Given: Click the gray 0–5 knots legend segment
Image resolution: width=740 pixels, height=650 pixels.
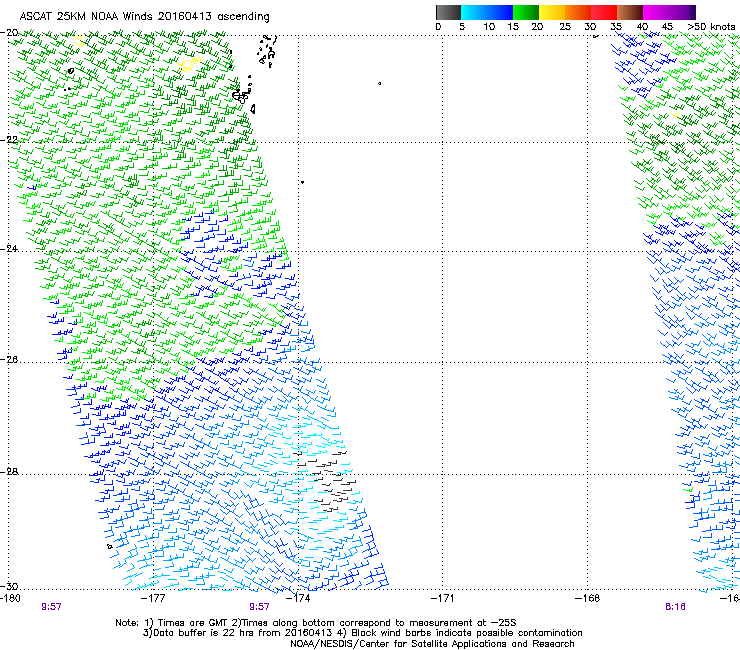Looking at the screenshot, I should click(448, 12).
